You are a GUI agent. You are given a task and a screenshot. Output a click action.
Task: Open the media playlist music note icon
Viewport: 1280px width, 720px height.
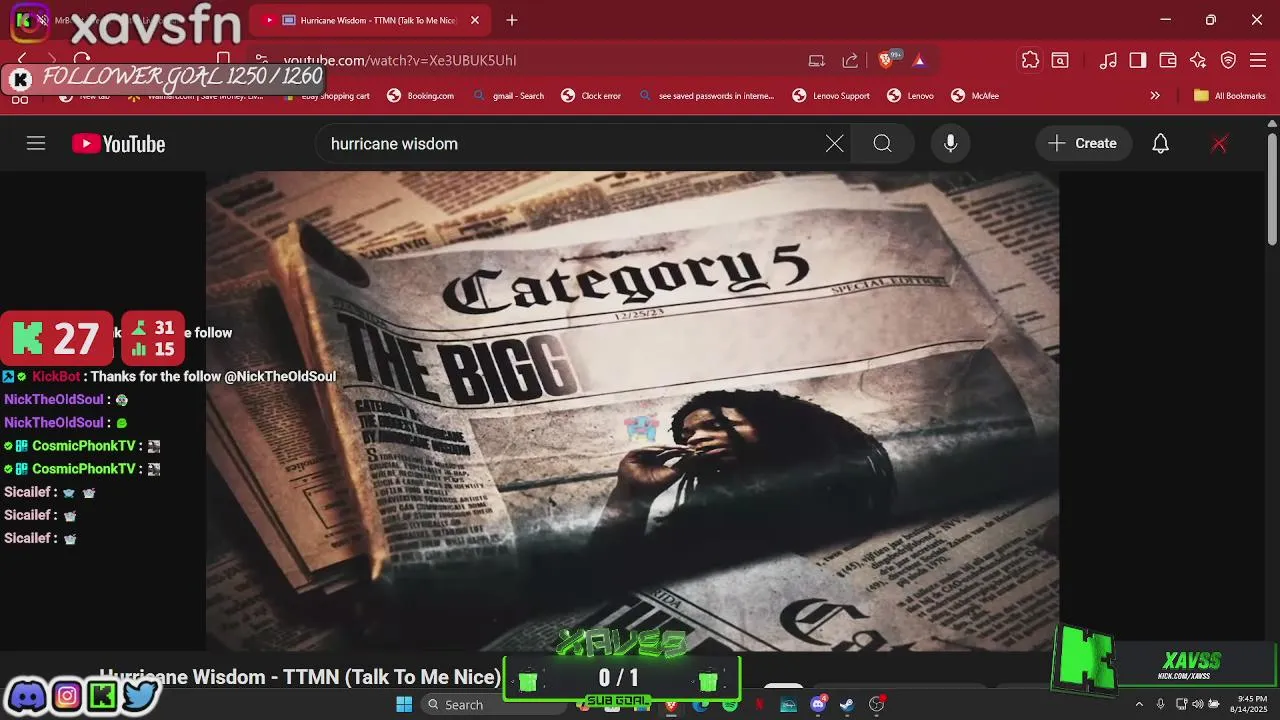tap(1108, 60)
